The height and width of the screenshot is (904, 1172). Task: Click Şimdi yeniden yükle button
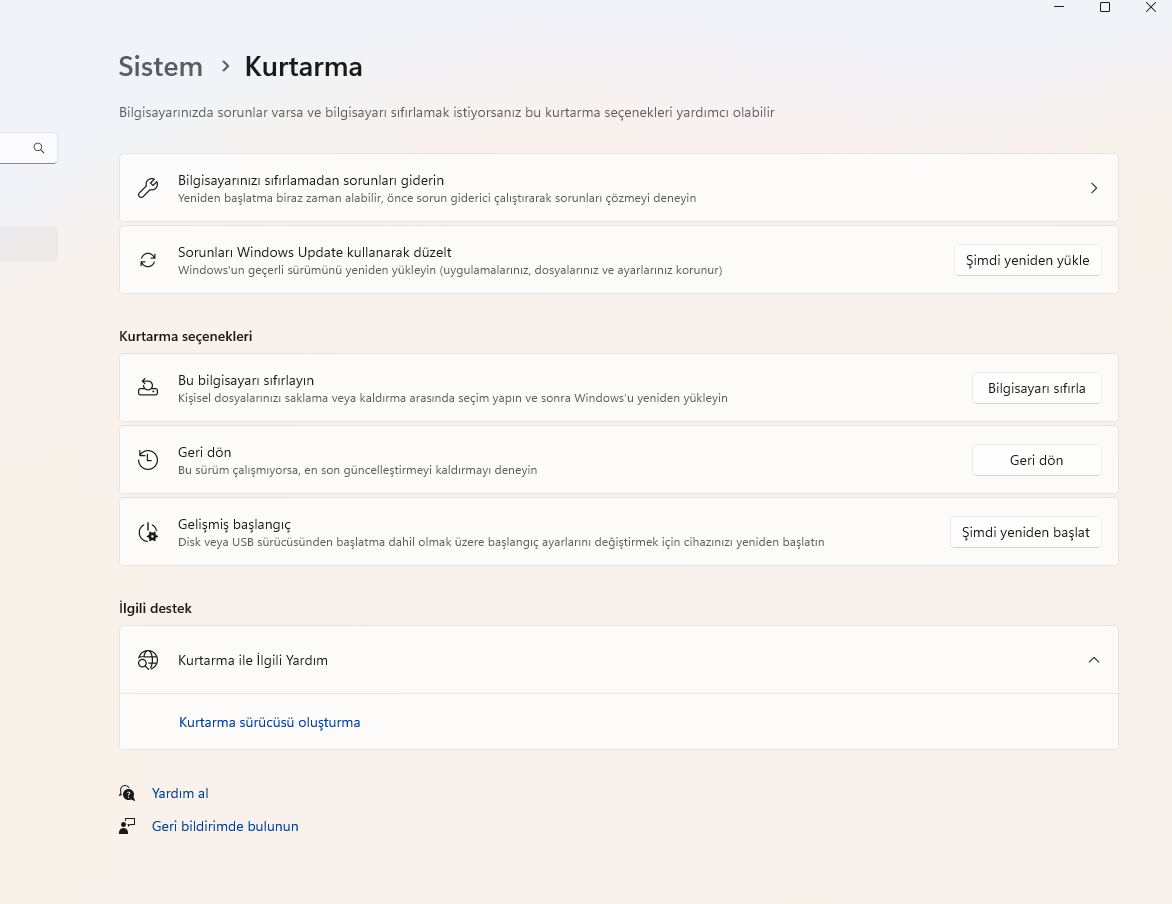1027,260
